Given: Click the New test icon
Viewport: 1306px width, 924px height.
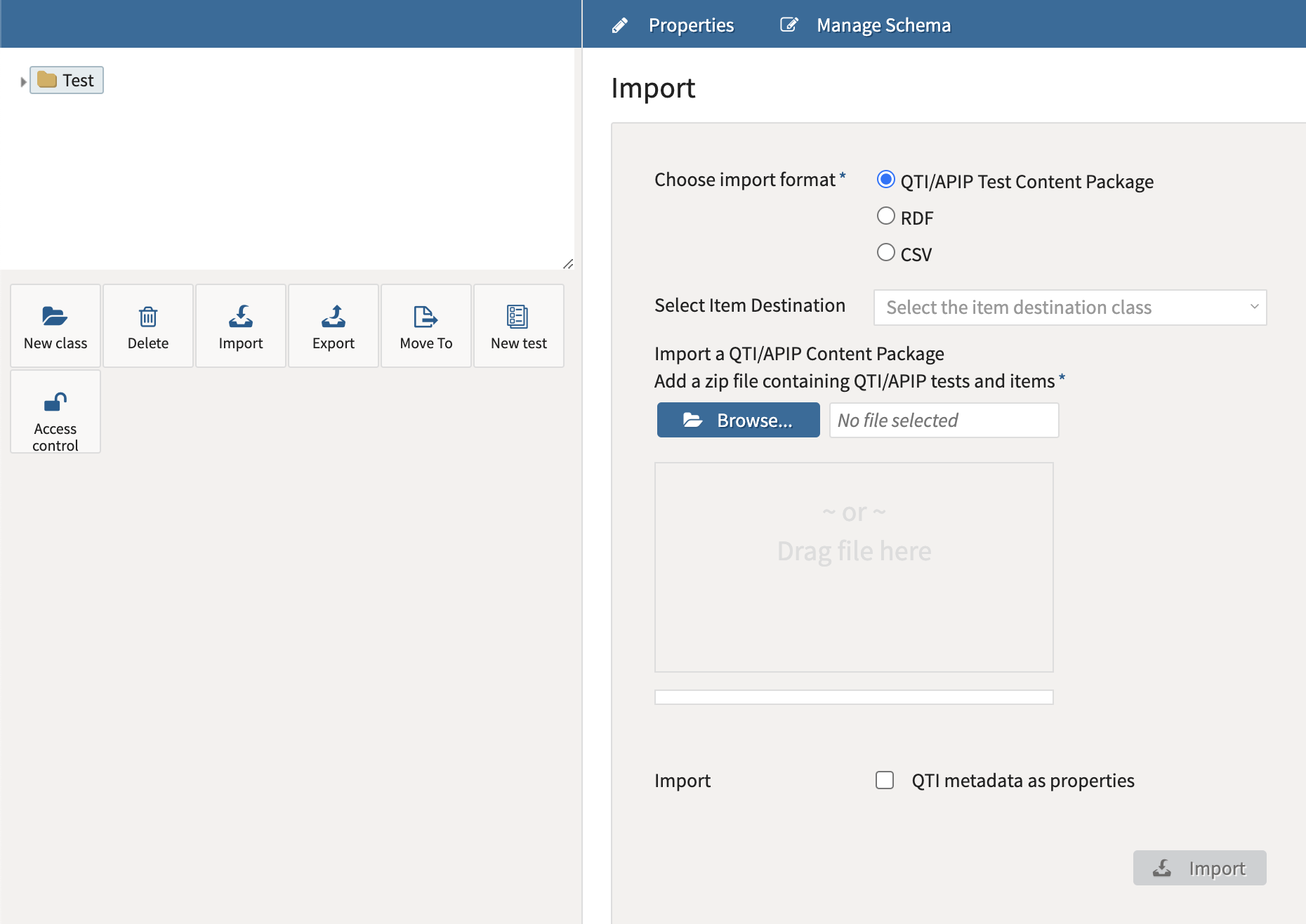Looking at the screenshot, I should pyautogui.click(x=518, y=317).
